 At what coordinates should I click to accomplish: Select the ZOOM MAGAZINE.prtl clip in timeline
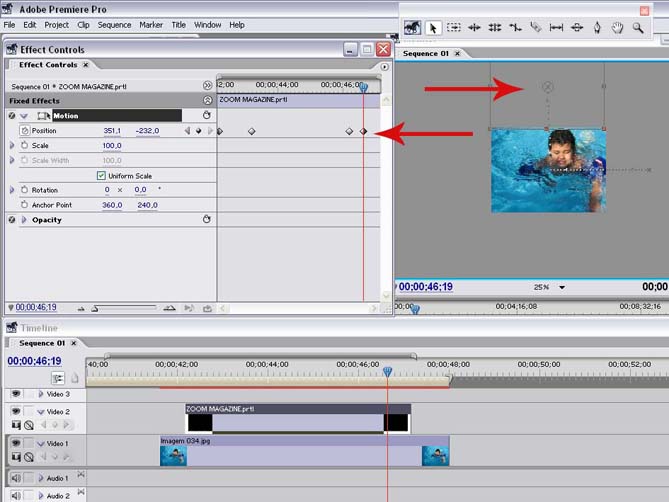(x=298, y=416)
